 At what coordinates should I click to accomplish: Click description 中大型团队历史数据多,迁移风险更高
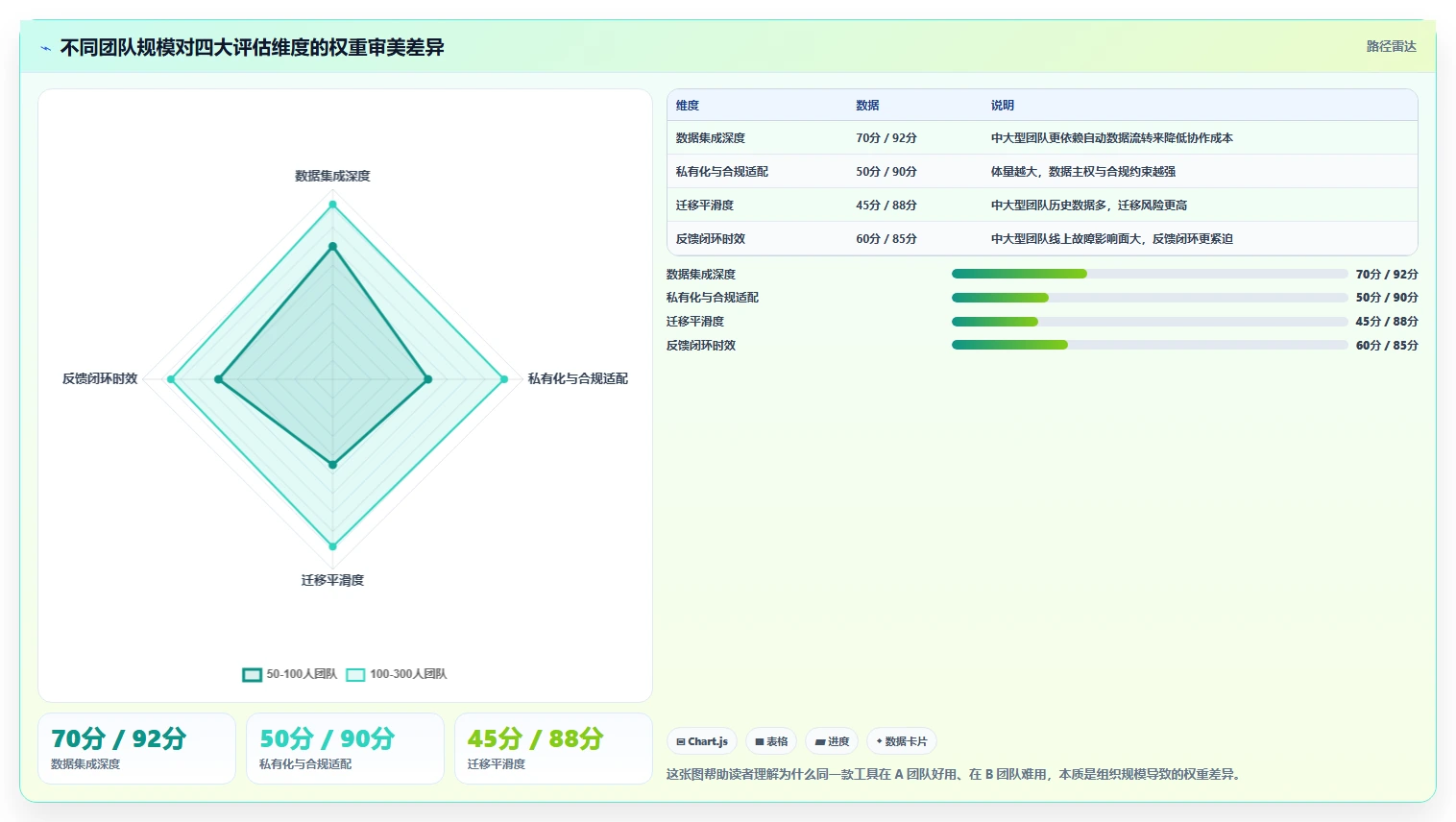pos(1089,205)
